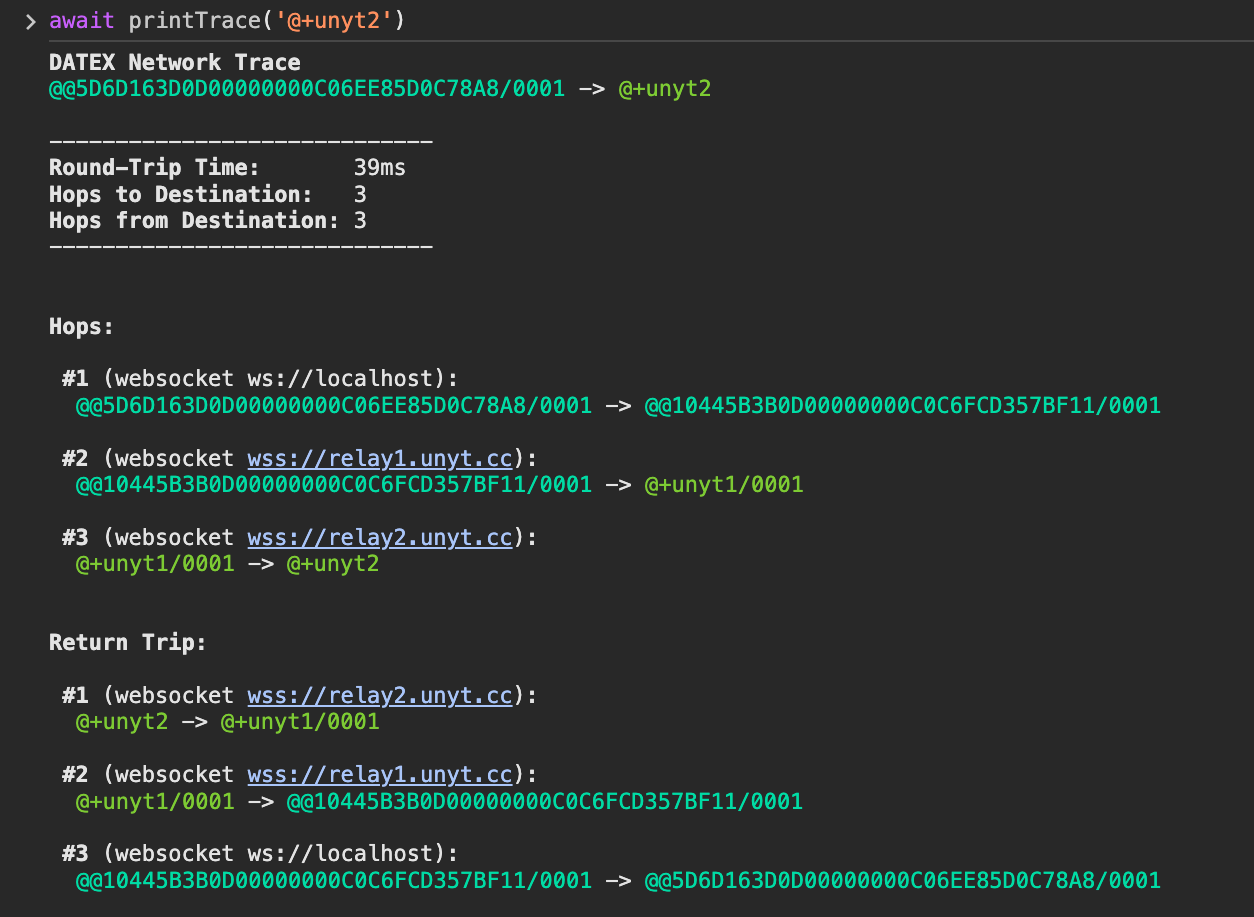1254x917 pixels.
Task: Open the wss://relay2.unyt.cc link in Hop #3
Action: (x=380, y=537)
